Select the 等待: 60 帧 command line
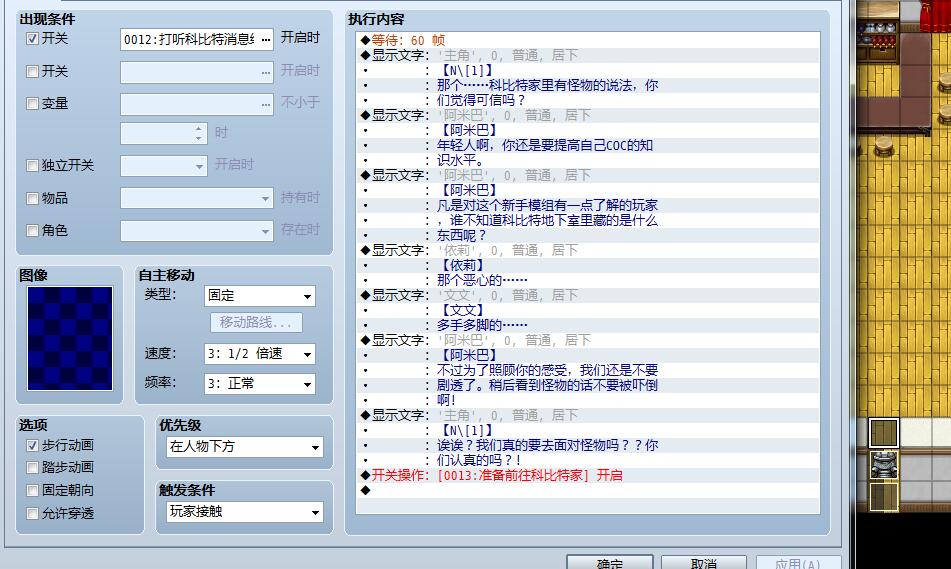951x569 pixels. click(588, 41)
